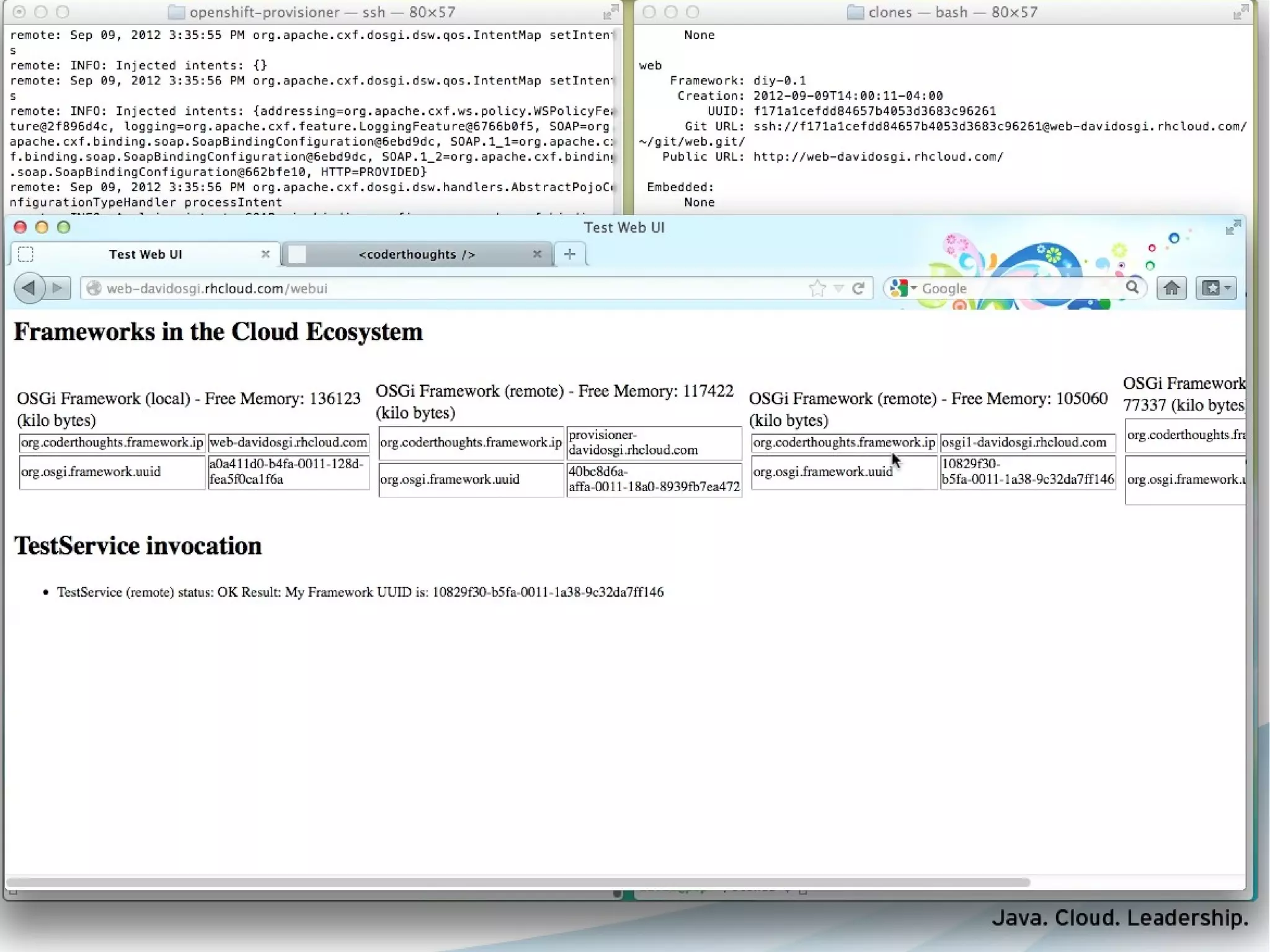1270x952 pixels.
Task: Open the bookmarks toolbar button
Action: click(1210, 288)
